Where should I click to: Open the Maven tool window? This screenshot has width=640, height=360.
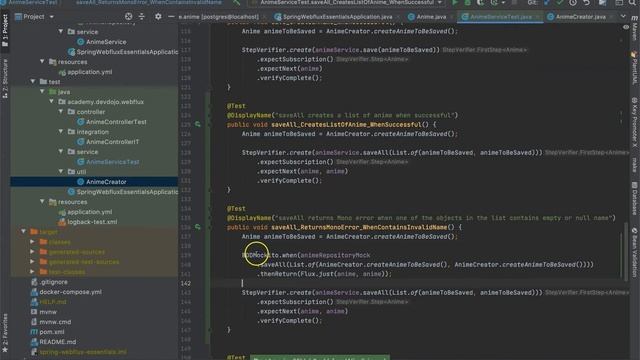coord(635,28)
